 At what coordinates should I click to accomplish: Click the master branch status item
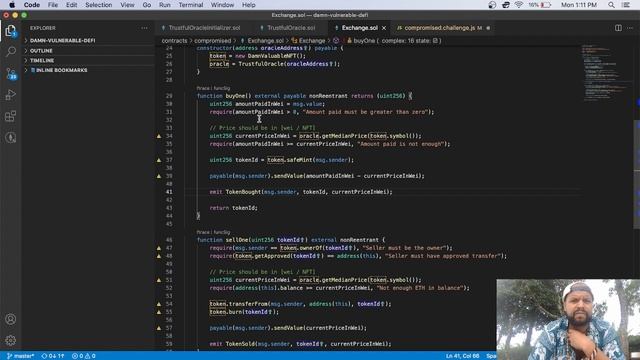(x=21, y=356)
